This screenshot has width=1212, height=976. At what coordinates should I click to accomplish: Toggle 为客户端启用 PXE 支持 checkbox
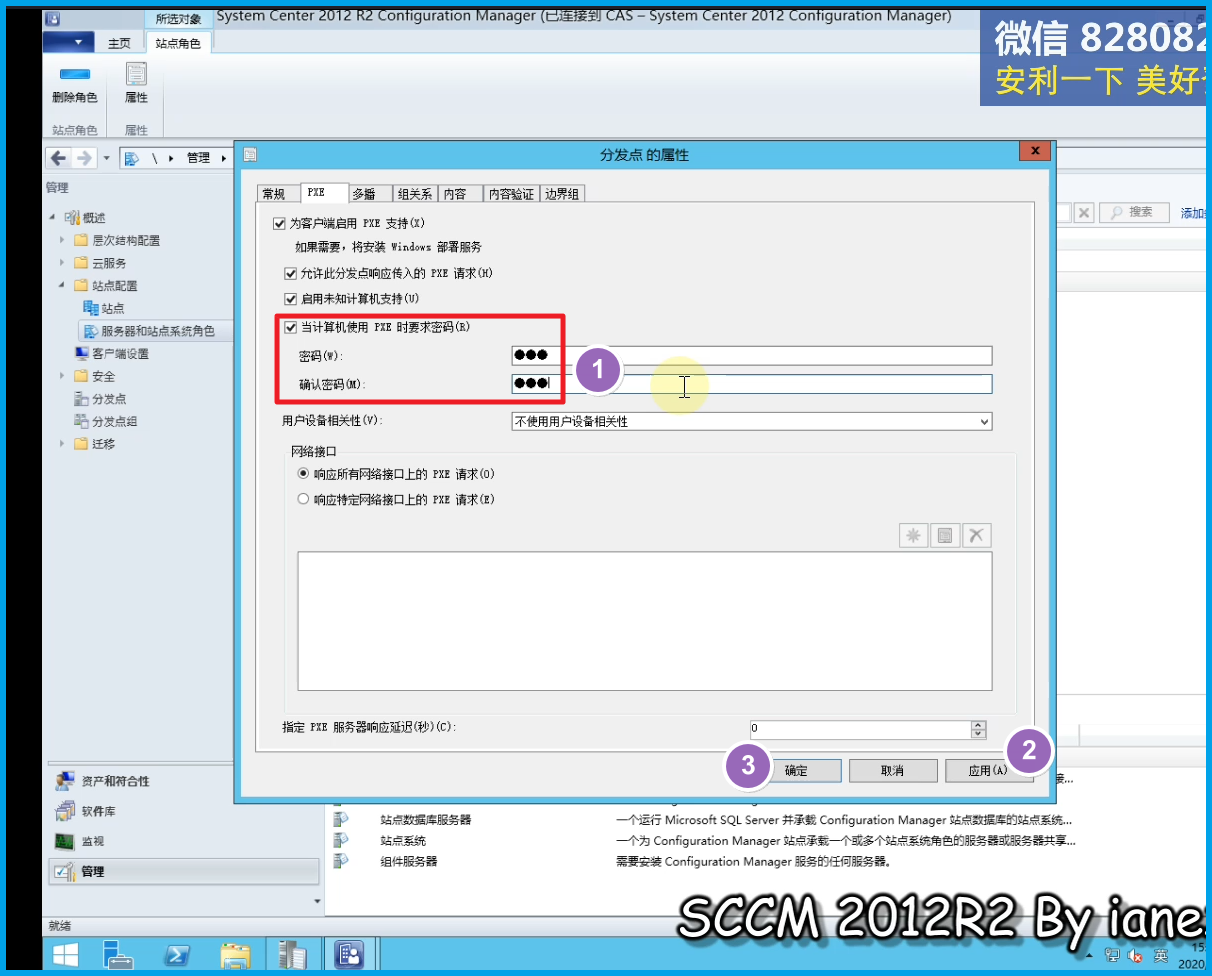point(279,223)
